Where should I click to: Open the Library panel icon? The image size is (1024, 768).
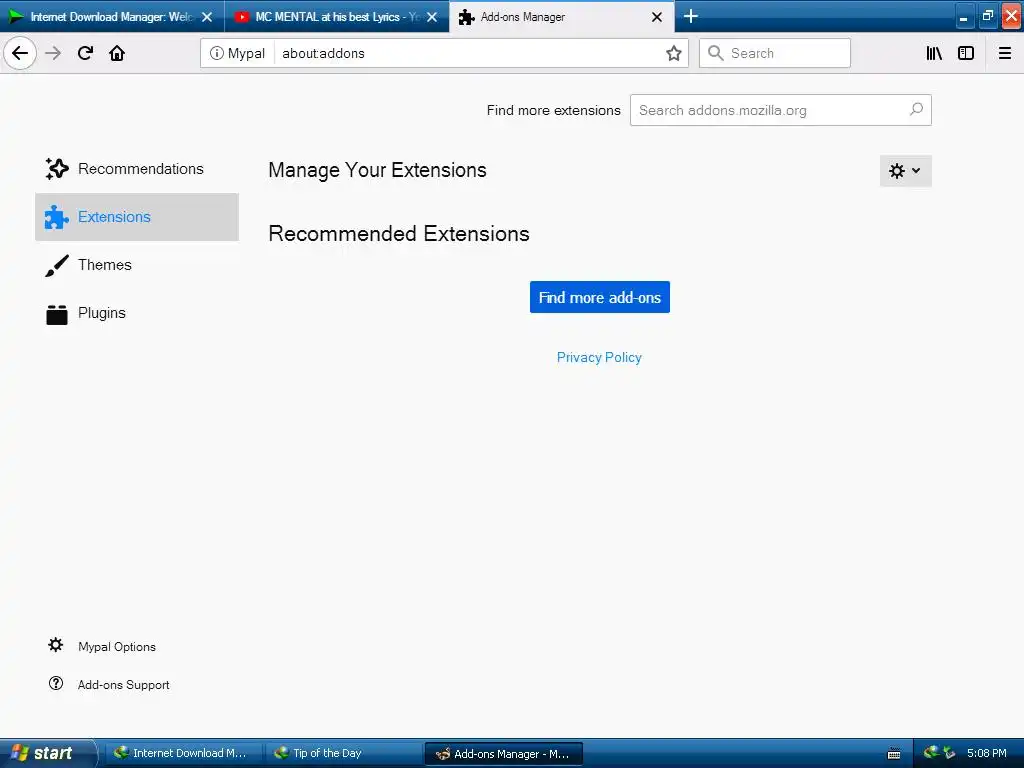pyautogui.click(x=934, y=53)
